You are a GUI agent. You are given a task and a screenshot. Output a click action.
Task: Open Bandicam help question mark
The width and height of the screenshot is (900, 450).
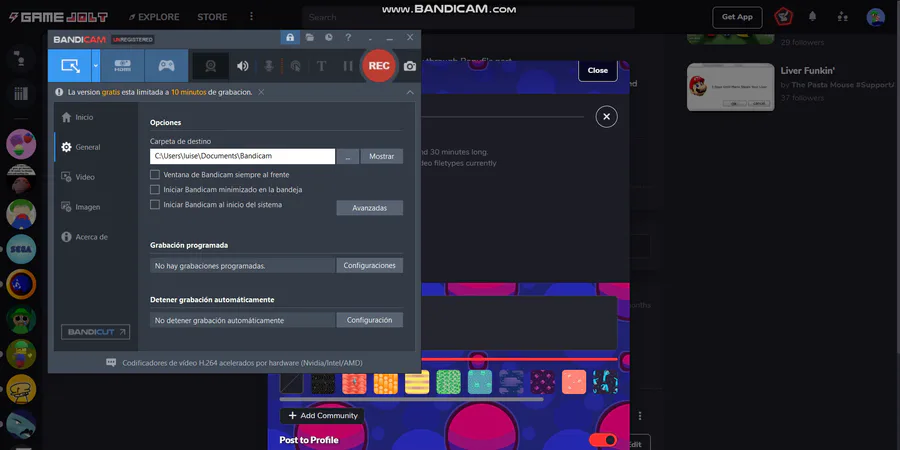tap(348, 37)
